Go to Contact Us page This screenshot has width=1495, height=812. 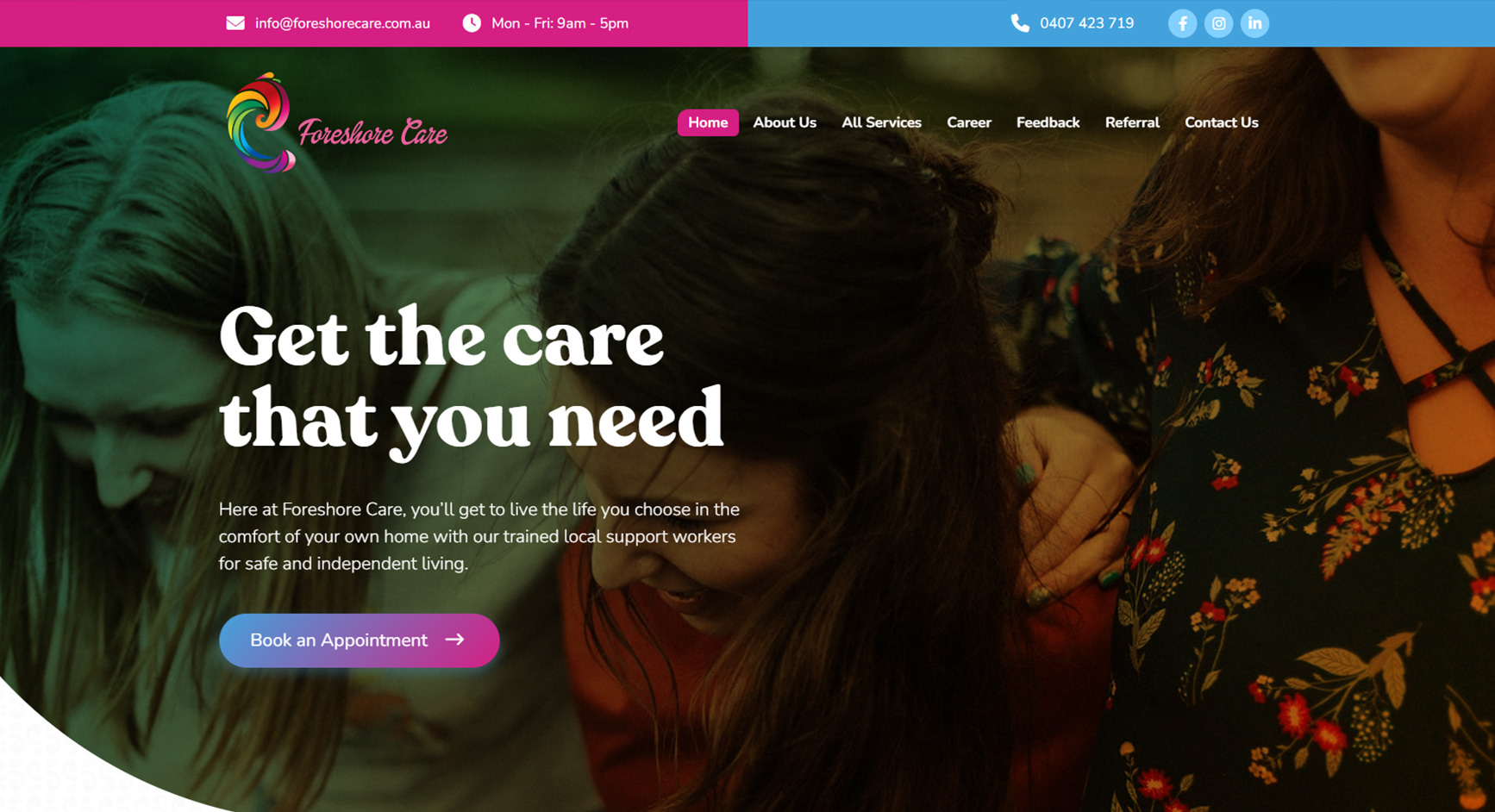1222,122
